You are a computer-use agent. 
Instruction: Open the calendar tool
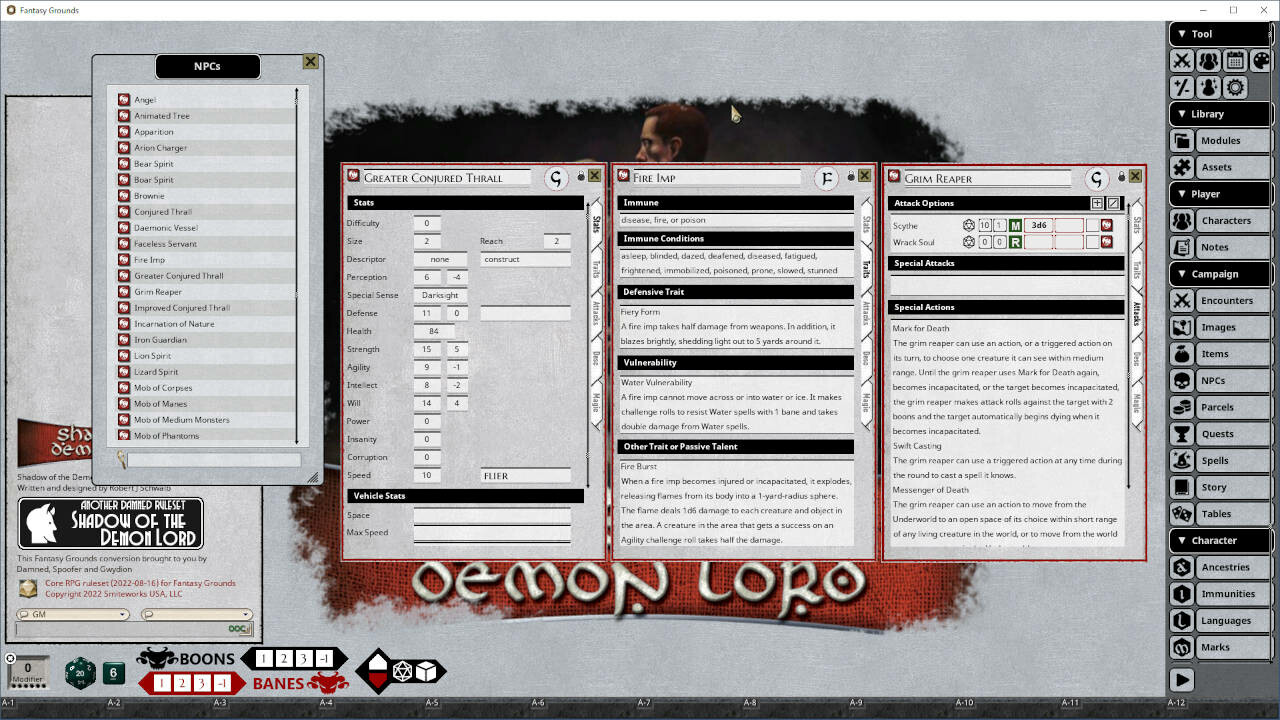tap(1235, 60)
